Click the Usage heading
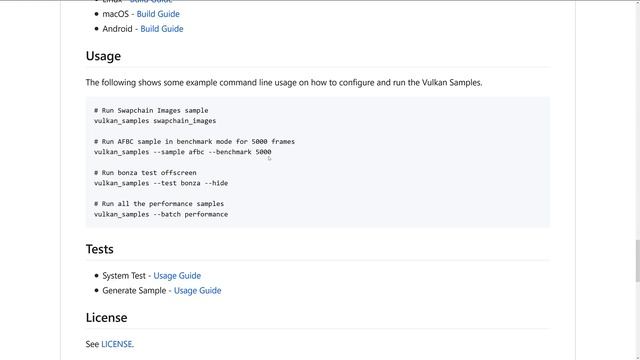The image size is (640, 360). [103, 56]
